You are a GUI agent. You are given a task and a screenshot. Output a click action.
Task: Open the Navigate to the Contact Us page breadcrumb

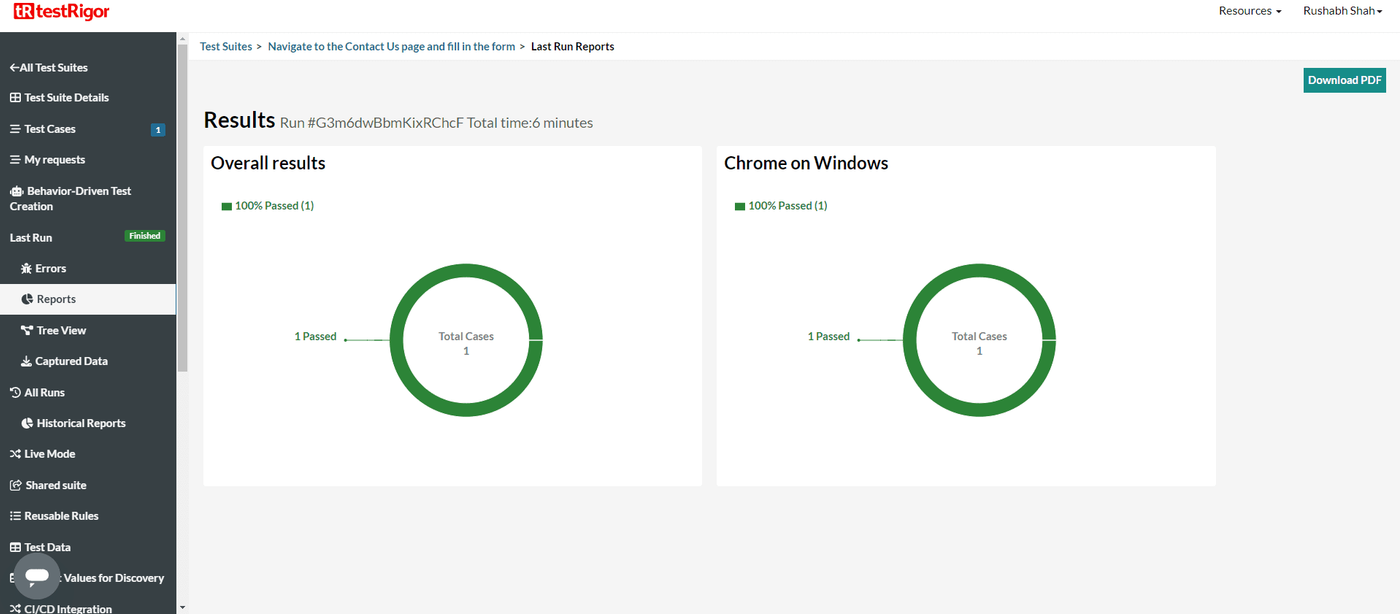392,46
